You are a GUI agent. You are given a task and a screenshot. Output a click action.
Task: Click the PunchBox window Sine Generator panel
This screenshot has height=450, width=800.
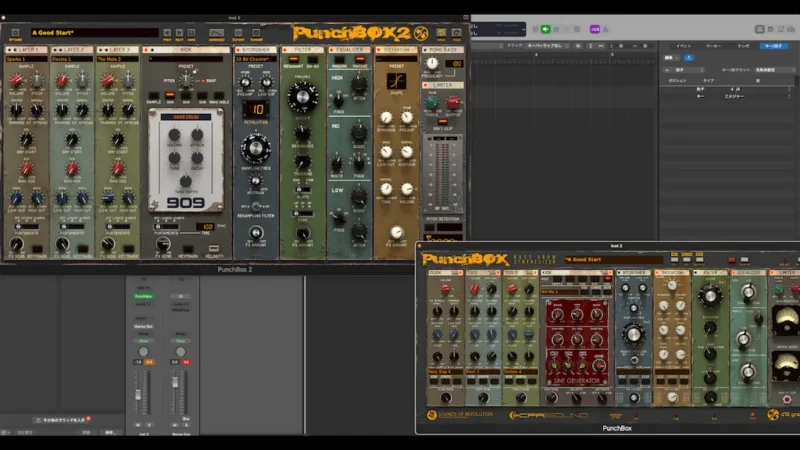[x=577, y=342]
